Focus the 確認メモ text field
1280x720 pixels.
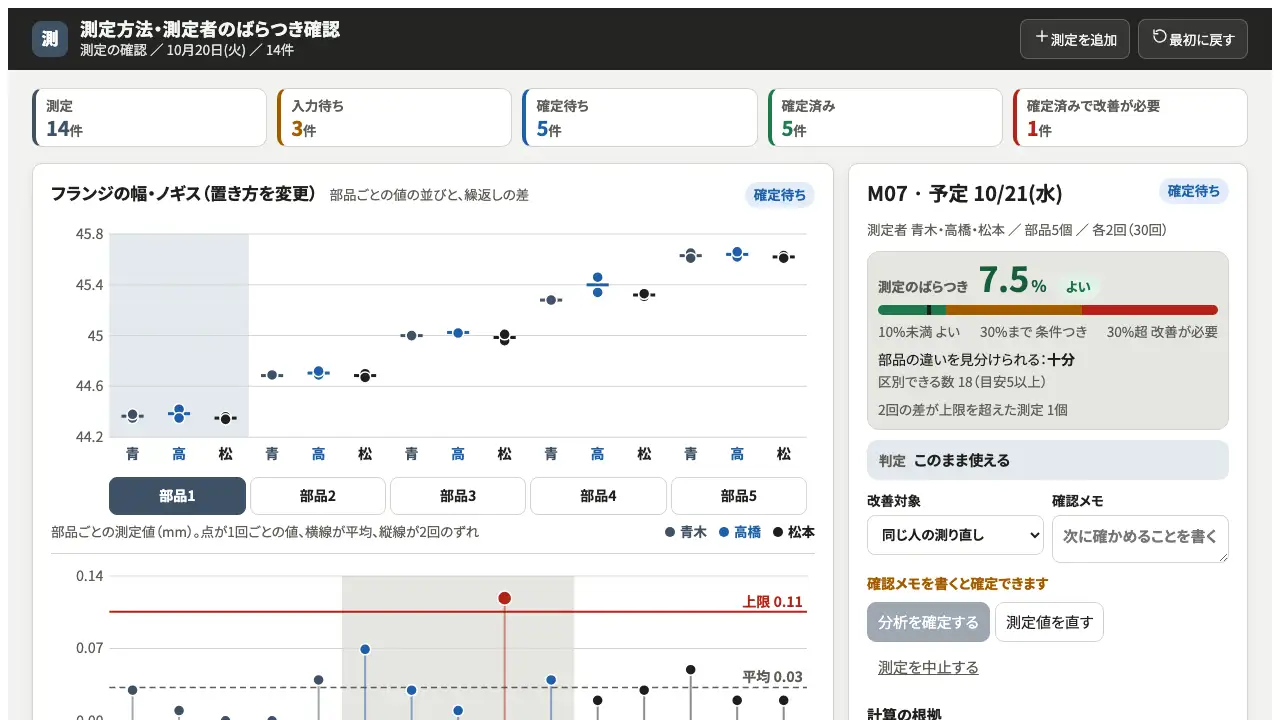coord(1140,539)
